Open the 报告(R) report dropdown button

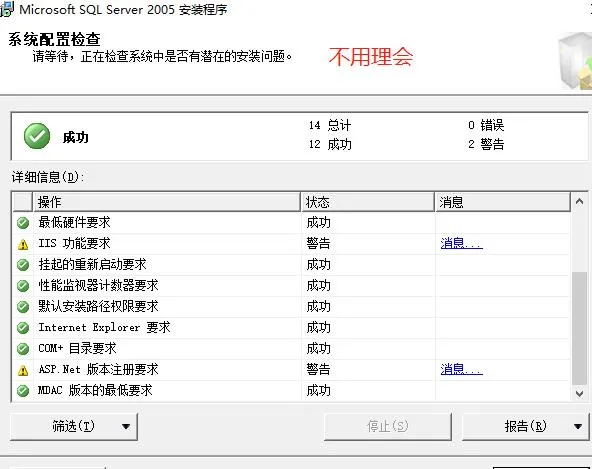(525, 426)
